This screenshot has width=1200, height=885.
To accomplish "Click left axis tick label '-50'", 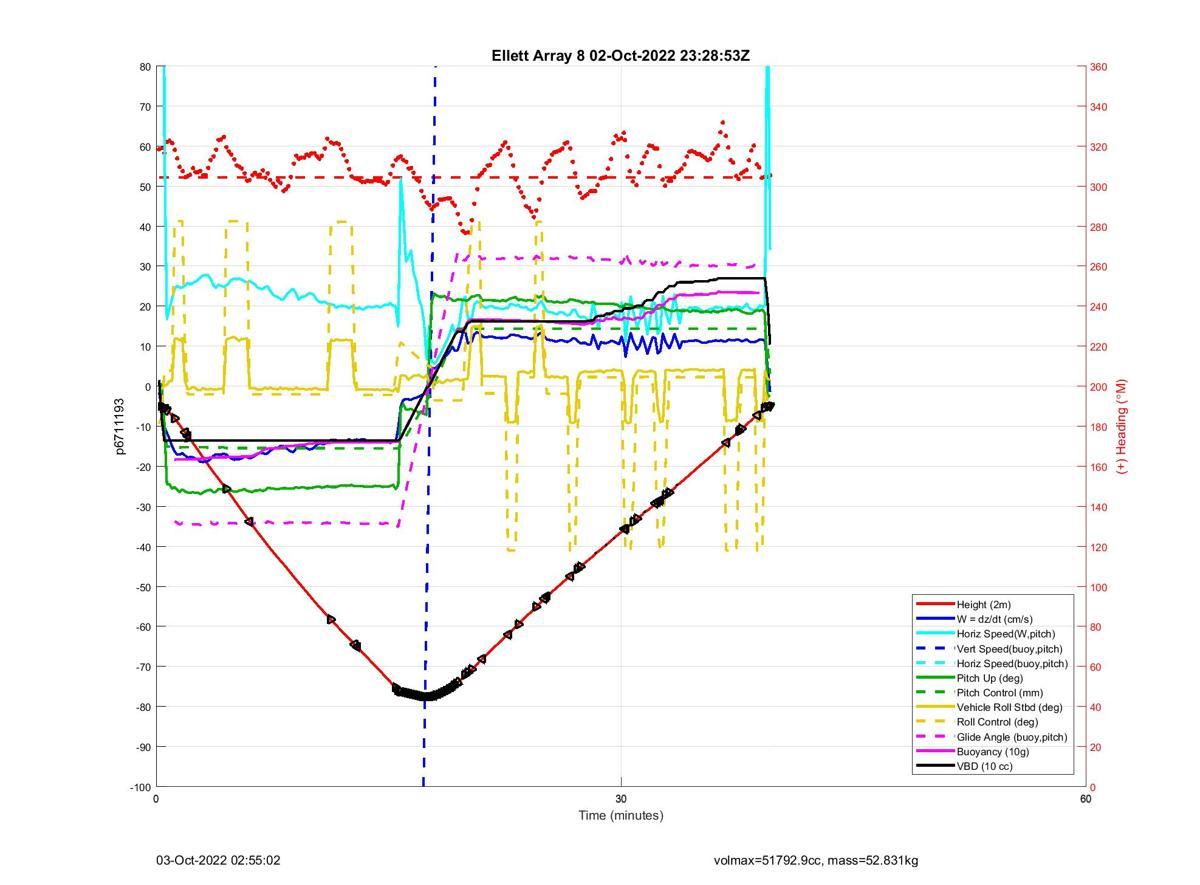I will click(x=142, y=587).
